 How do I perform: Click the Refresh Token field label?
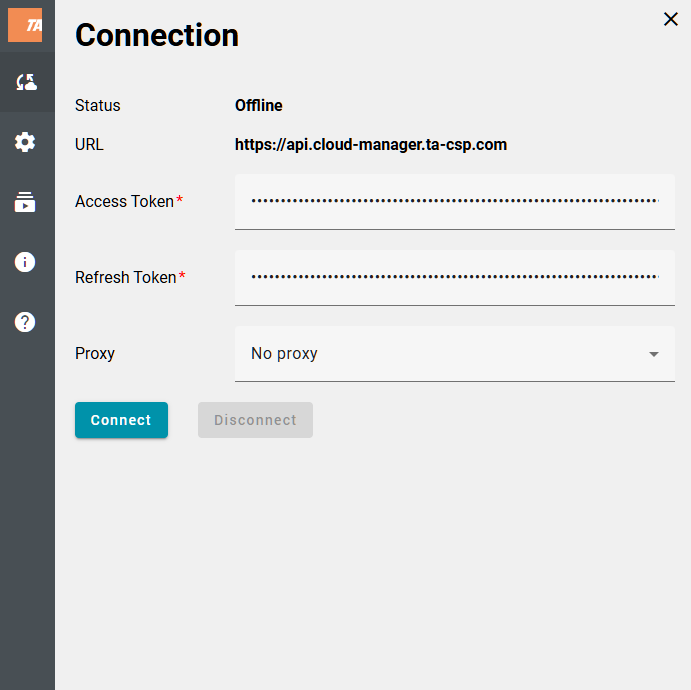coord(126,278)
